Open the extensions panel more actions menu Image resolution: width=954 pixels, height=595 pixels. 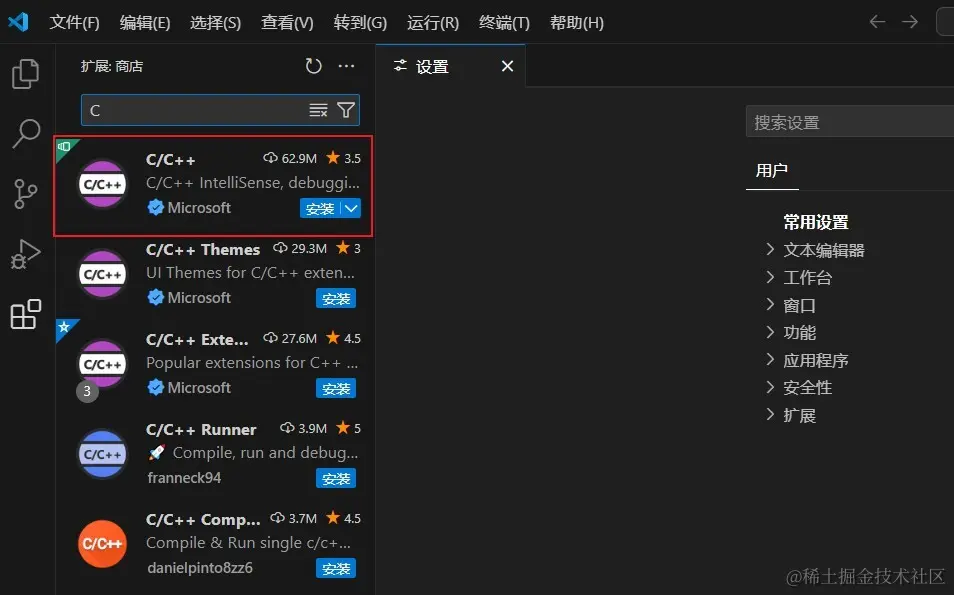pos(346,66)
